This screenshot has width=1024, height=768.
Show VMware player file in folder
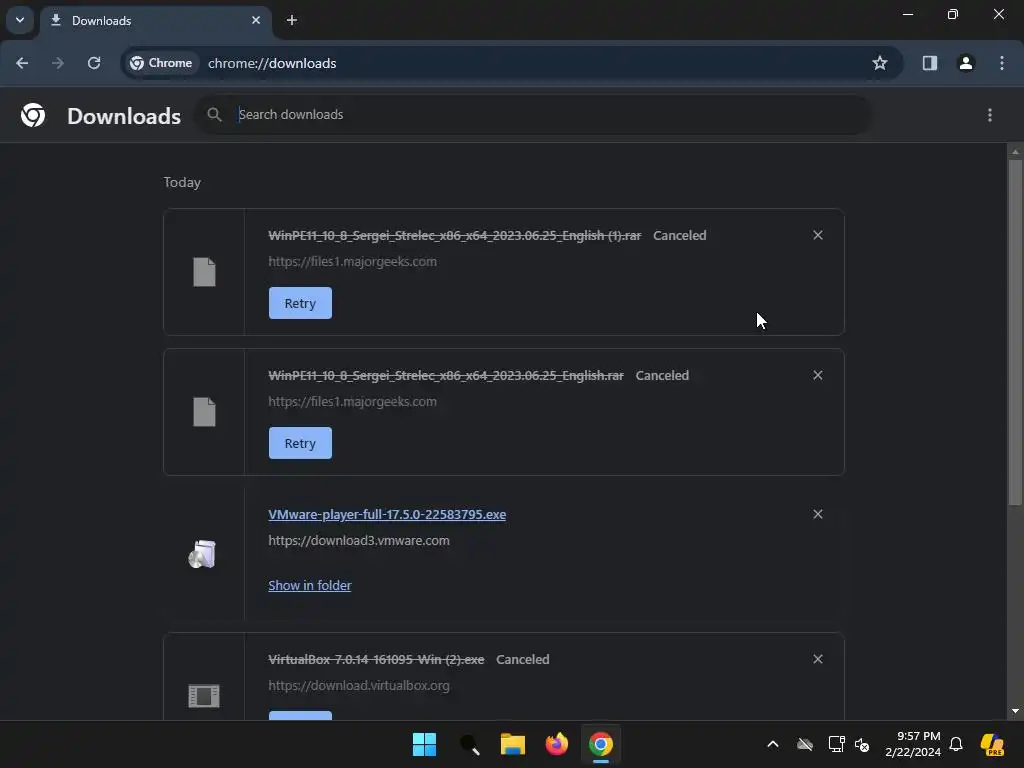click(310, 585)
